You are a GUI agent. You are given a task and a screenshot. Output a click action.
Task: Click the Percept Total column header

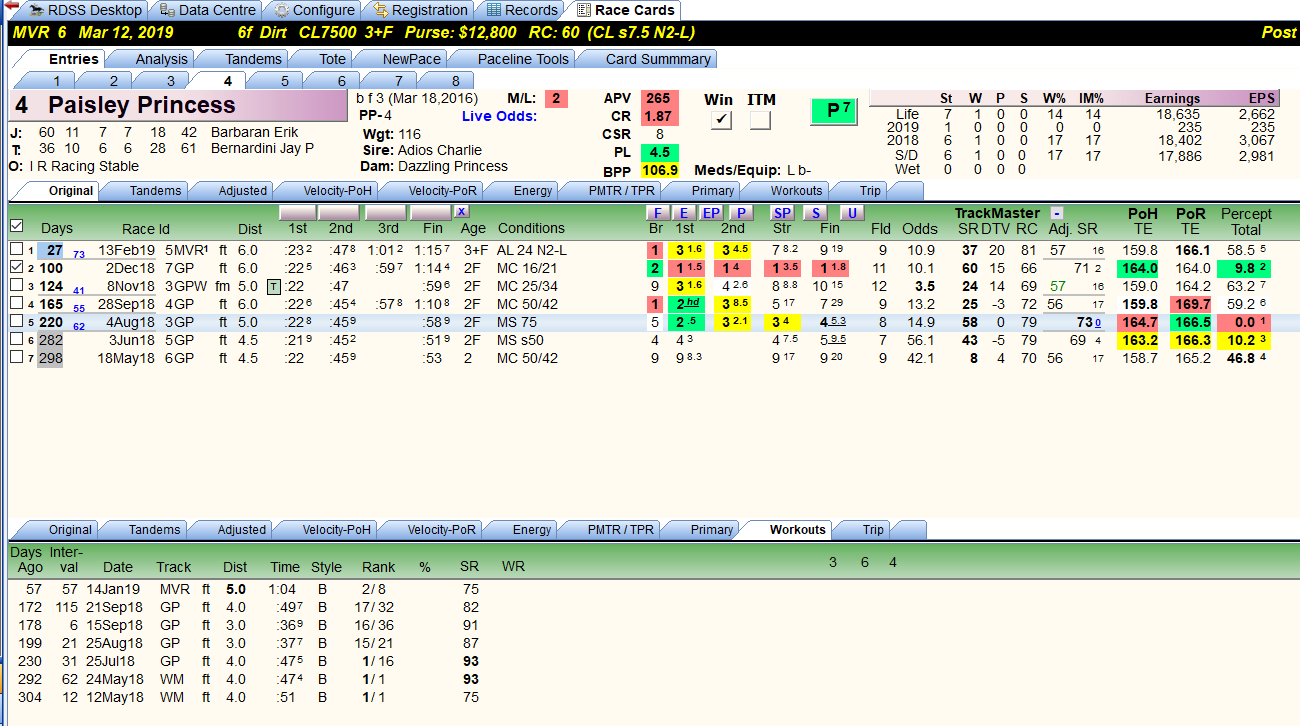pyautogui.click(x=1246, y=221)
